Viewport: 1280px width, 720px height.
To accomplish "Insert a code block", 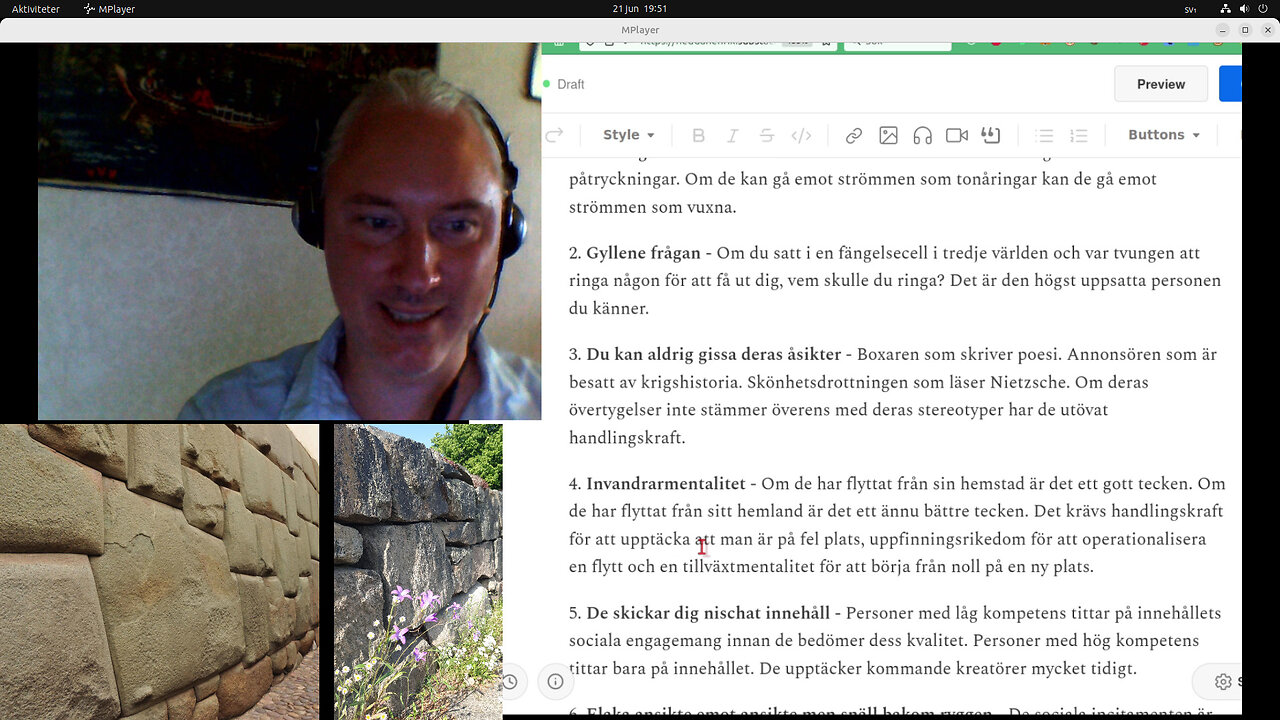I will (801, 135).
